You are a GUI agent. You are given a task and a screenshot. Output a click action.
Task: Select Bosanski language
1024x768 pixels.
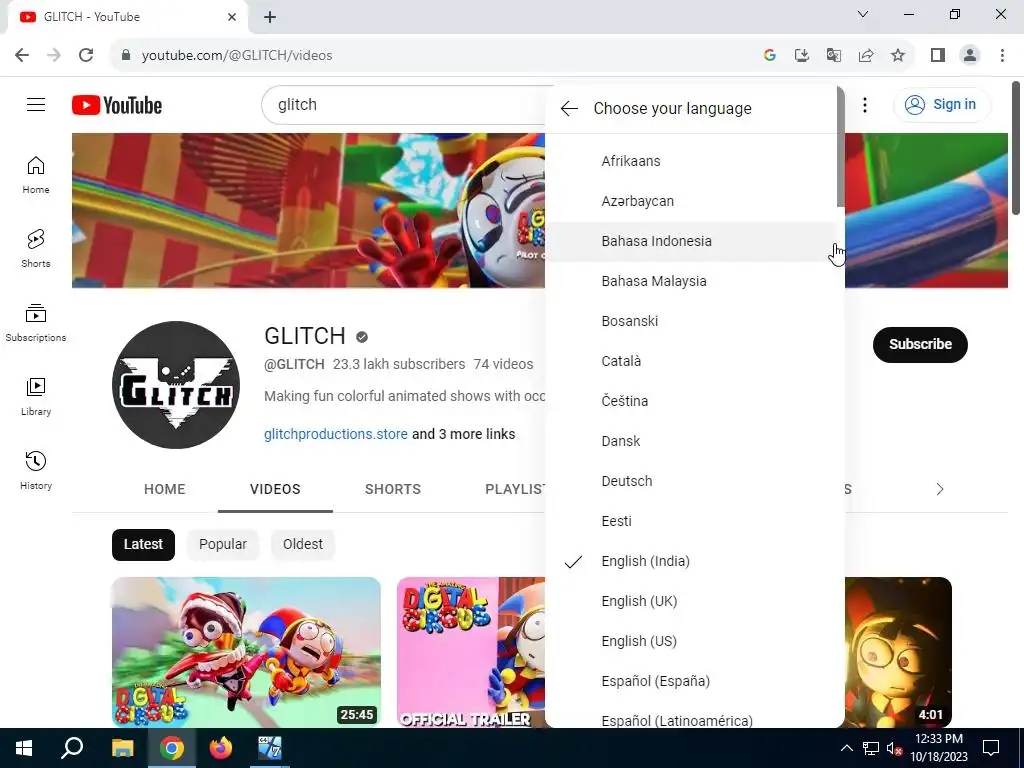click(691, 321)
